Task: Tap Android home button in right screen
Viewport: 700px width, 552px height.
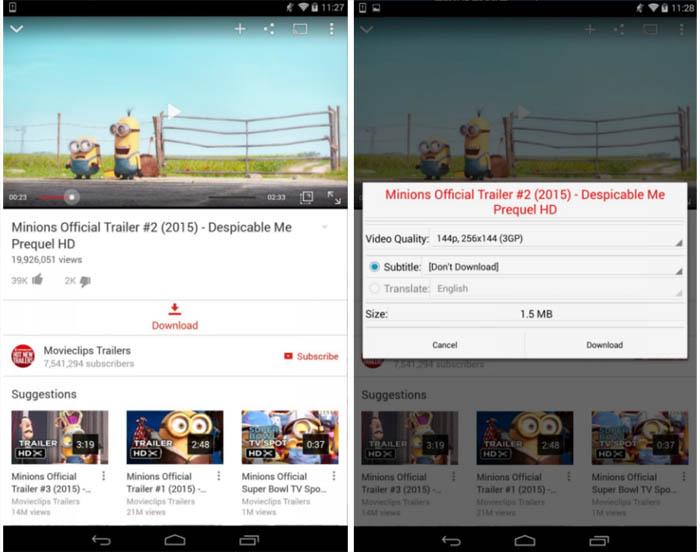Action: pyautogui.click(x=525, y=540)
